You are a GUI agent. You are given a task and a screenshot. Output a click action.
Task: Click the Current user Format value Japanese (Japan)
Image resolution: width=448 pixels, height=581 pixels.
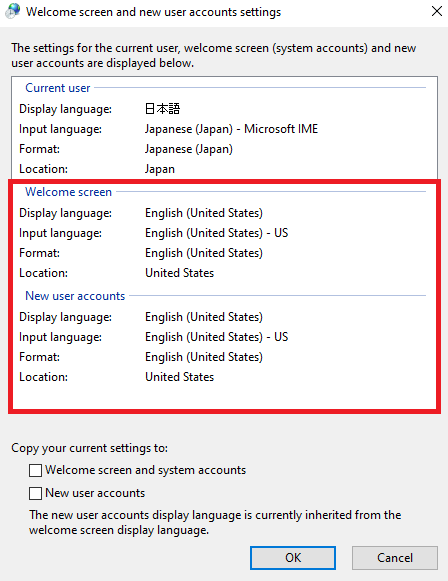189,149
